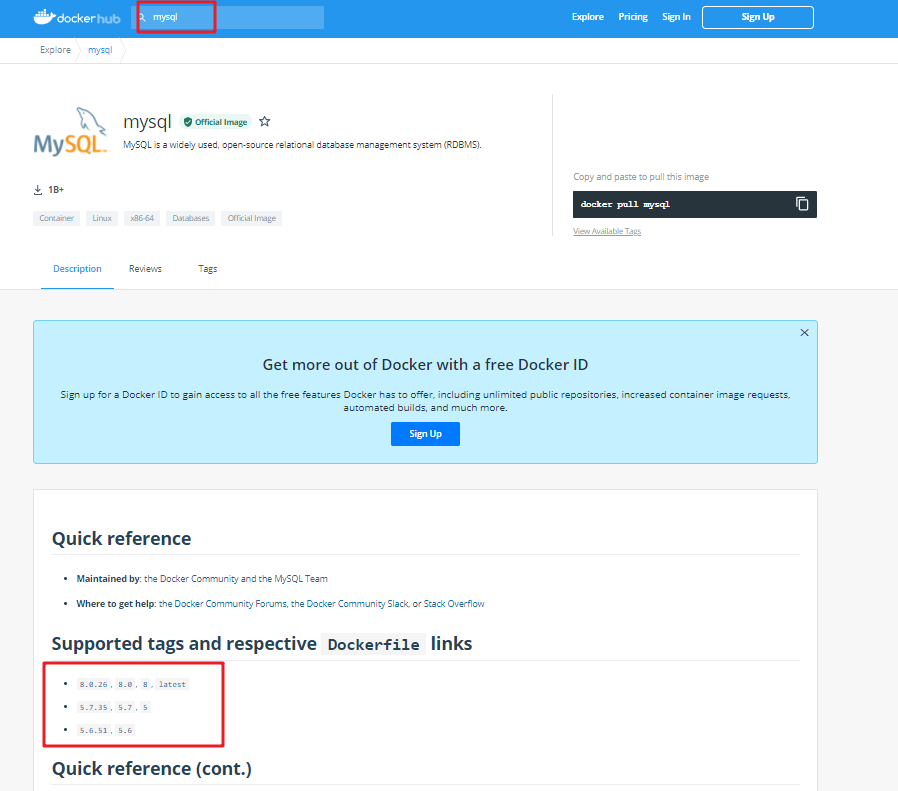Screen dimensions: 898x791
Task: Click the header Sign Up button
Action: coord(758,17)
